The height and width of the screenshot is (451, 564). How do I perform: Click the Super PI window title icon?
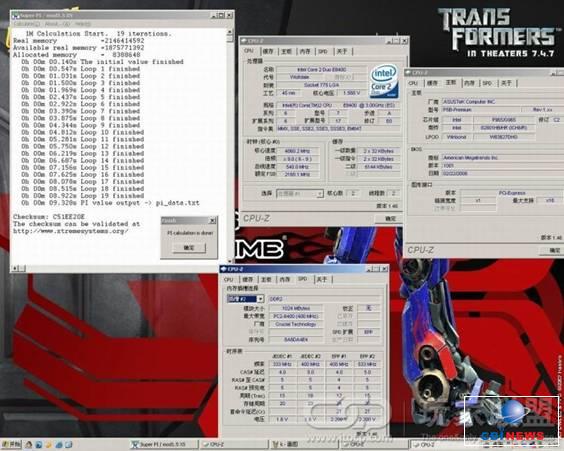point(15,15)
